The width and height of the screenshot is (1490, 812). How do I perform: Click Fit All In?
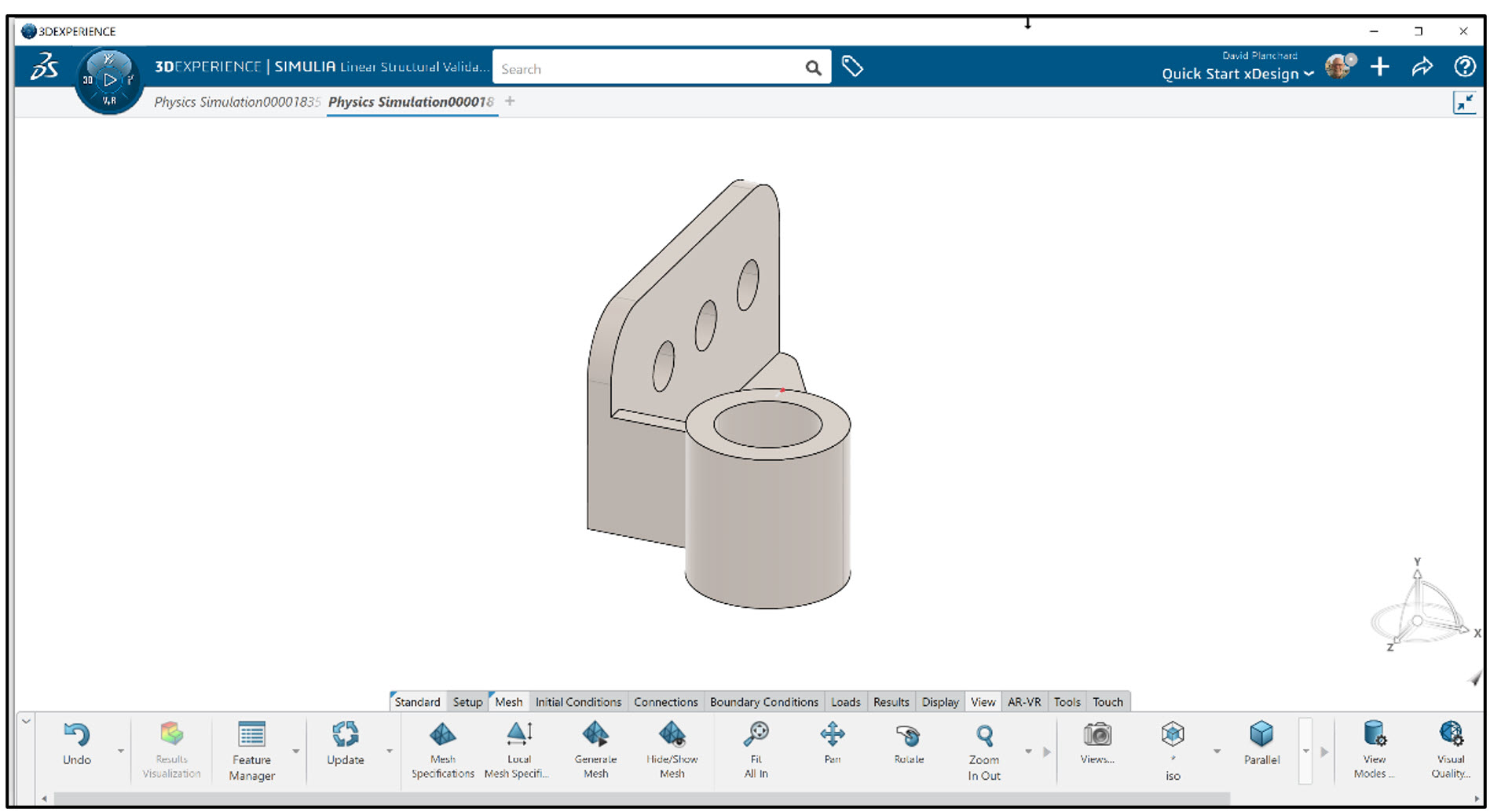tap(755, 748)
